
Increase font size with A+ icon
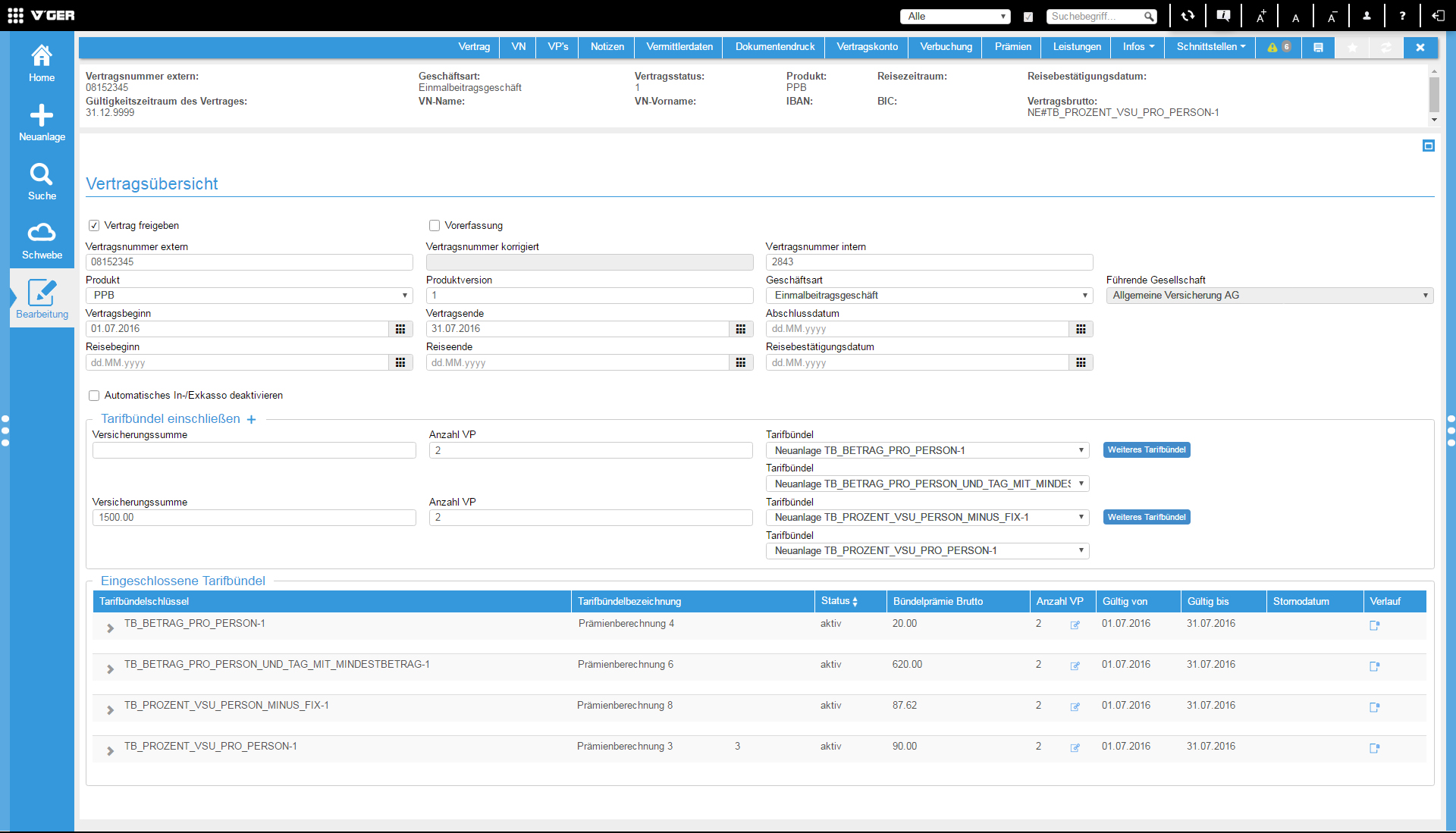[1260, 16]
